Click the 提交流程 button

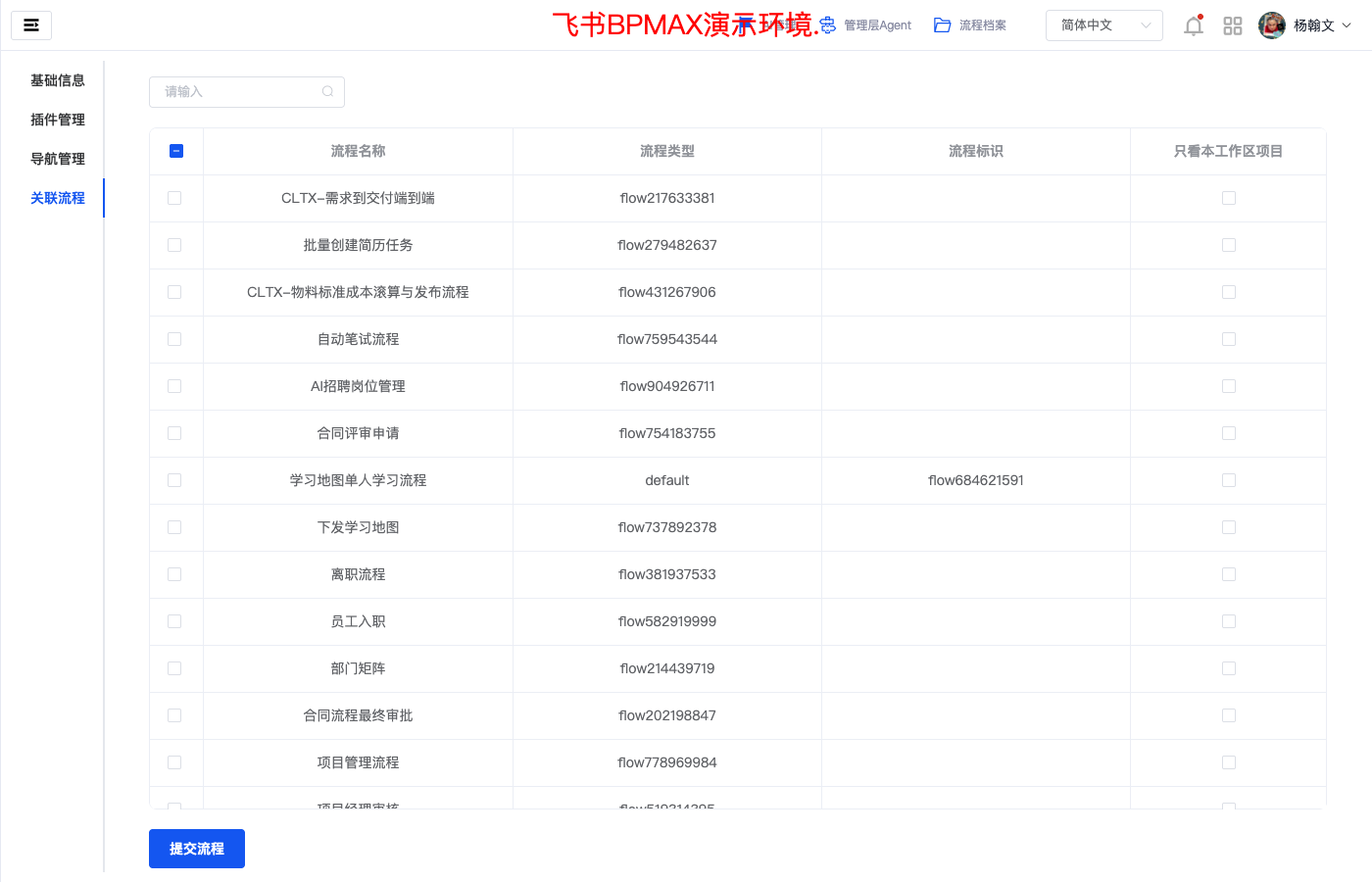(x=197, y=849)
